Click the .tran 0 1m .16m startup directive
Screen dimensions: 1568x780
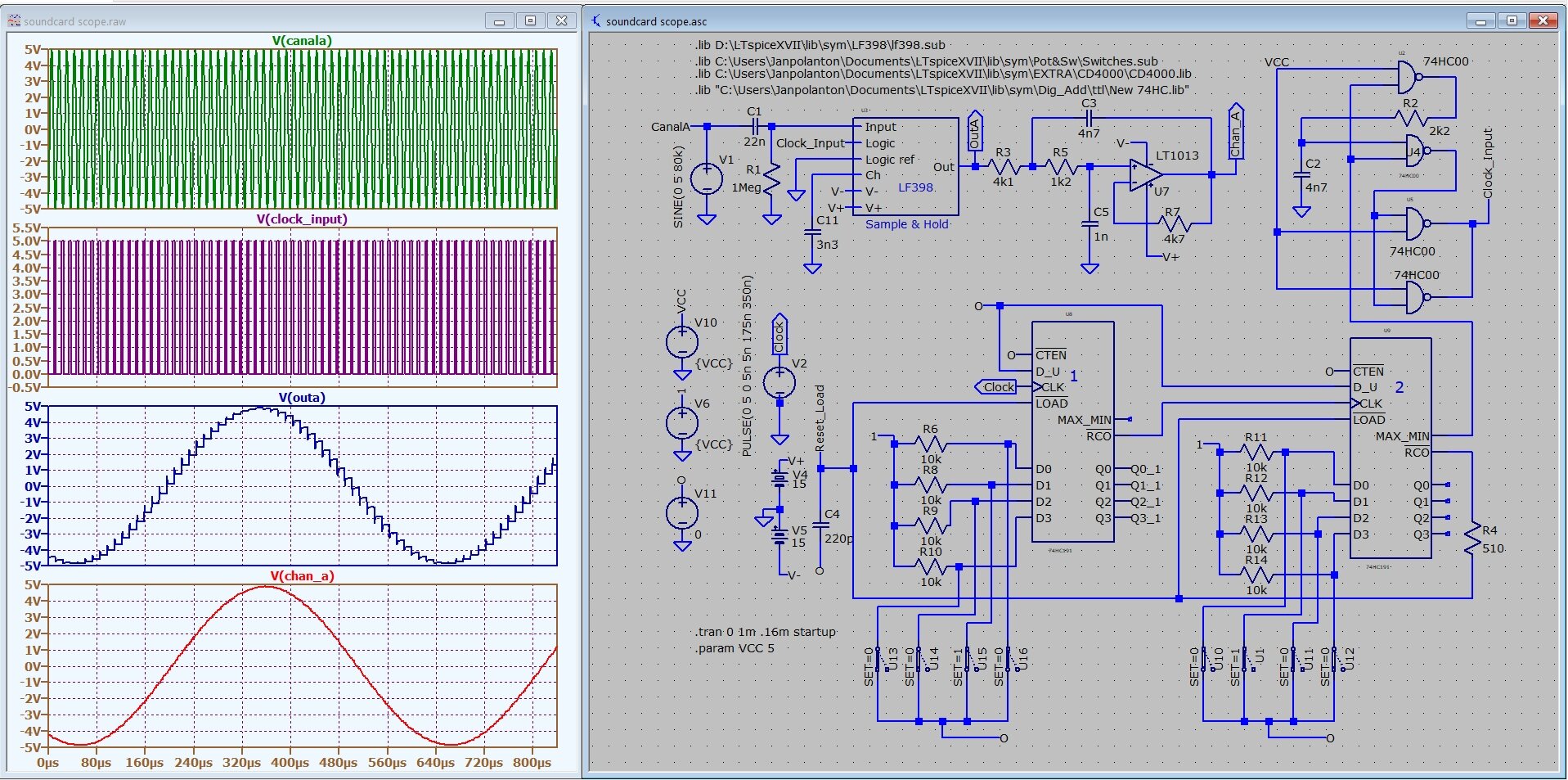click(766, 632)
